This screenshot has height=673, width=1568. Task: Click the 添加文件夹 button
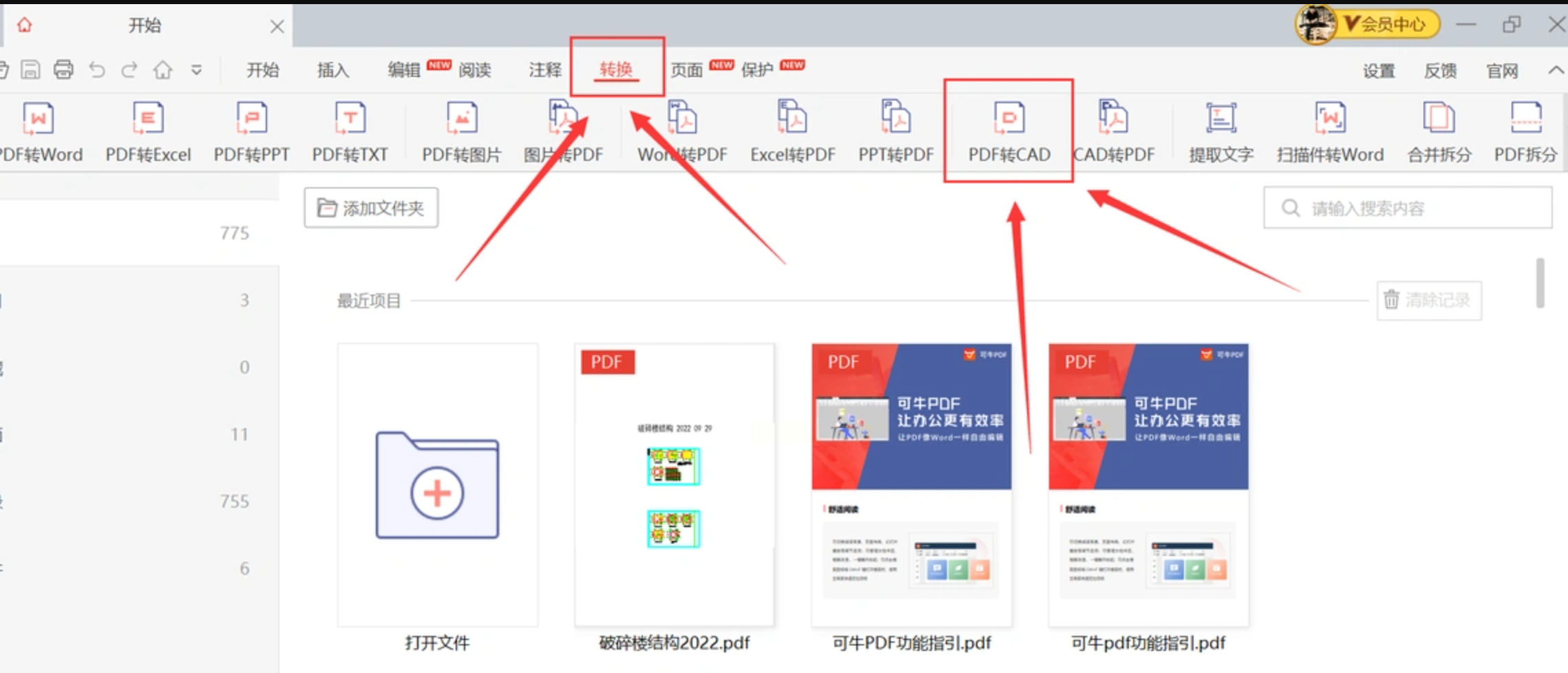[371, 208]
